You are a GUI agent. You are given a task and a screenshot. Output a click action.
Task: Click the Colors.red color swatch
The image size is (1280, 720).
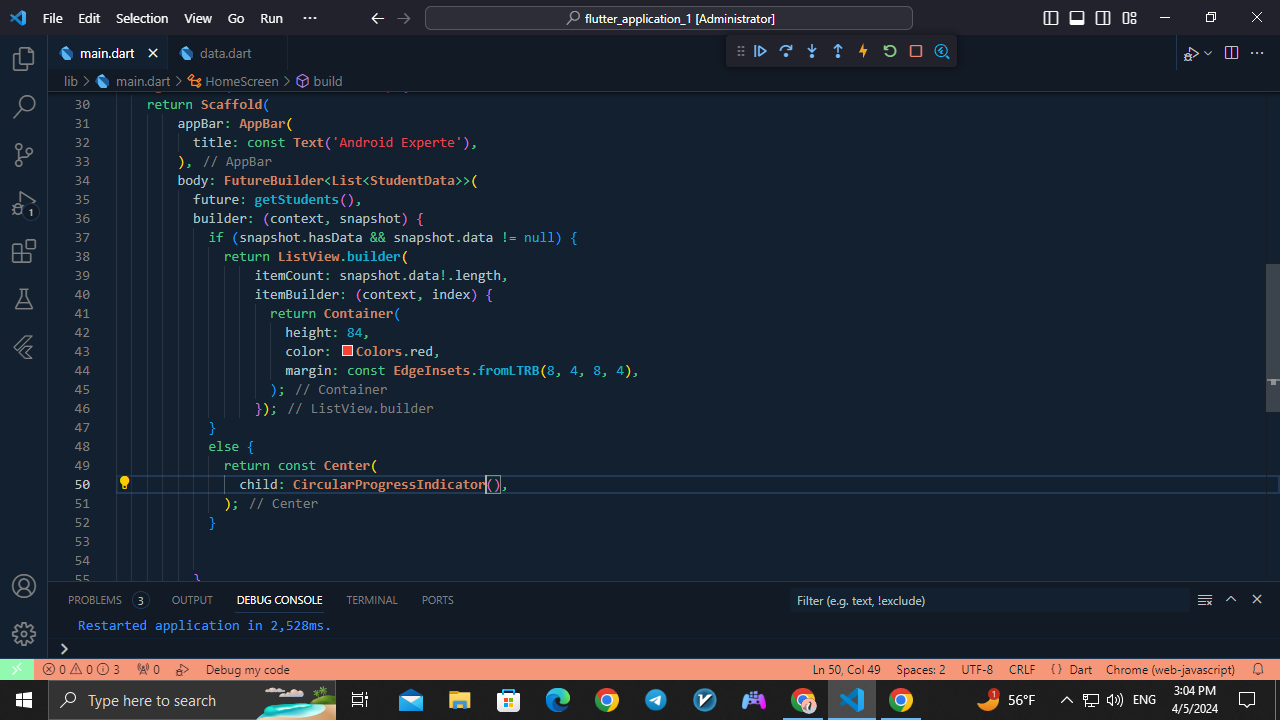347,351
